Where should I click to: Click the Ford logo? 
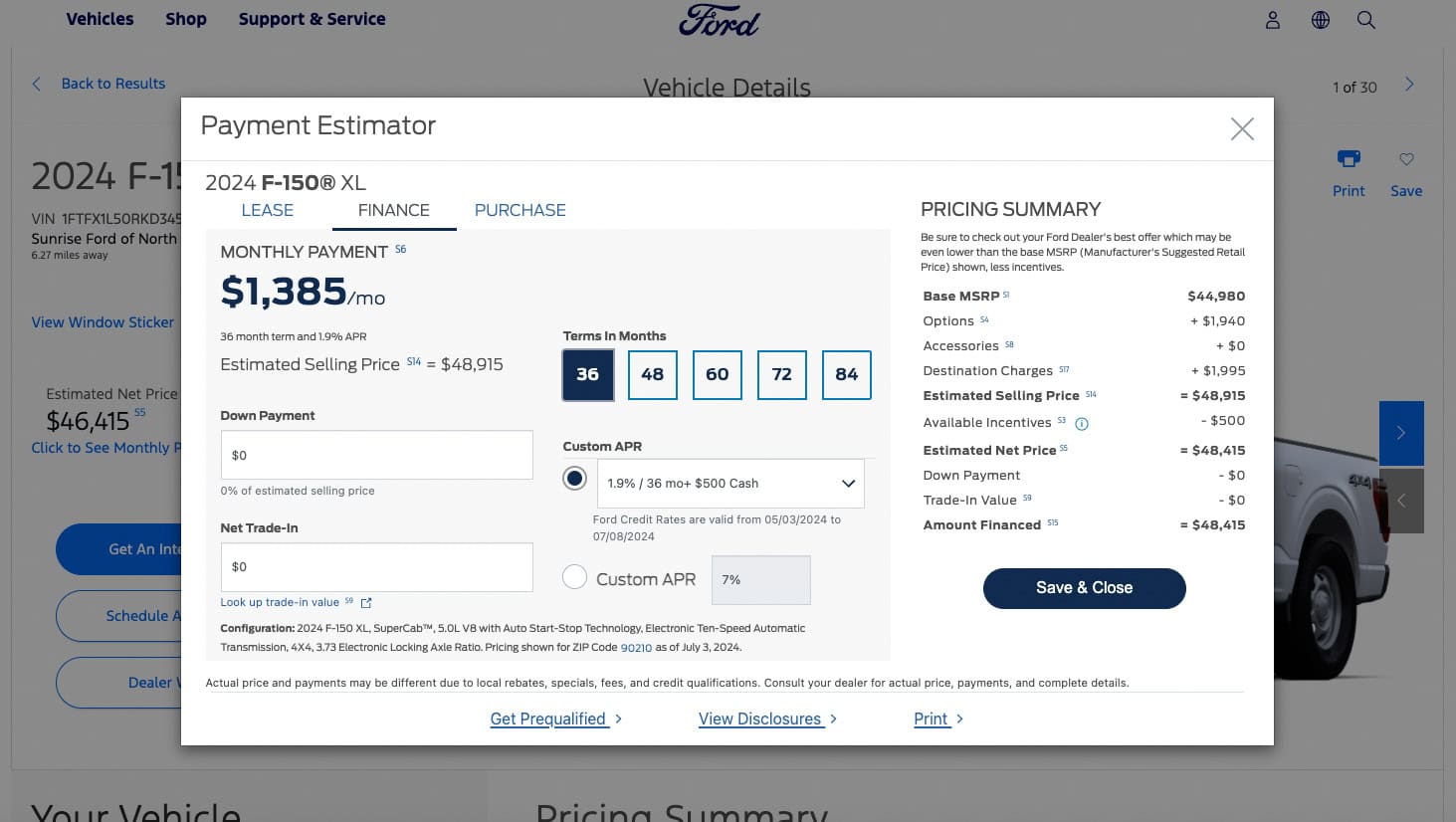click(719, 20)
